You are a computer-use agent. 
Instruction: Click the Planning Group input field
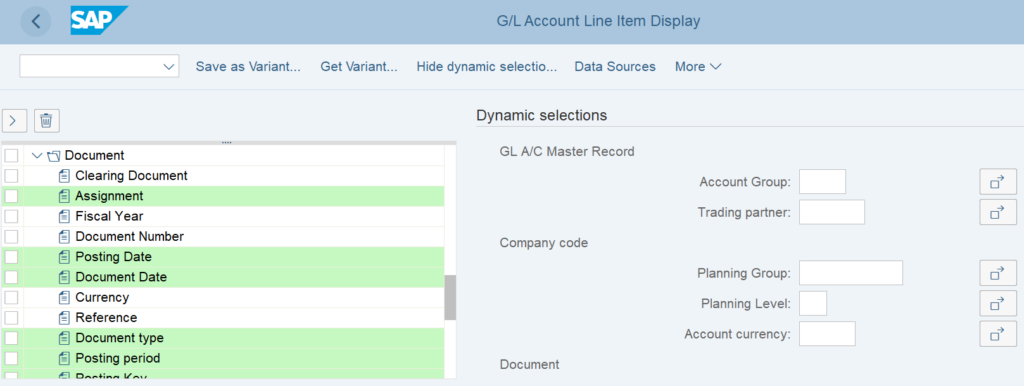[851, 273]
